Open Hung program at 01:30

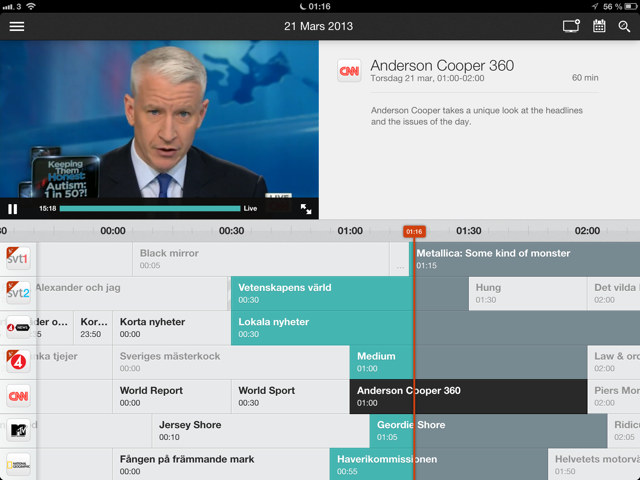[x=528, y=293]
